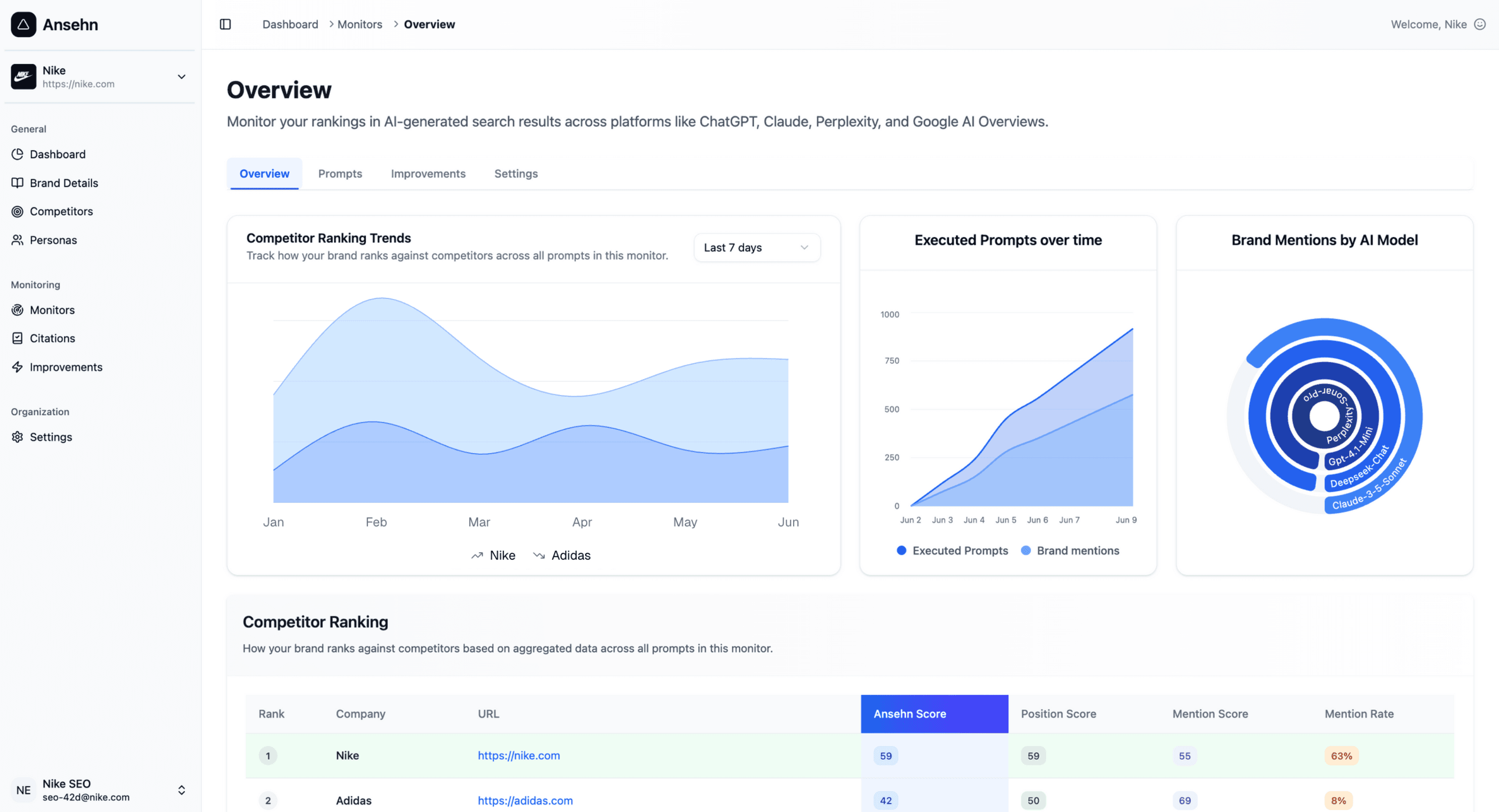Click the Brand Details book icon
The image size is (1499, 812).
[17, 182]
